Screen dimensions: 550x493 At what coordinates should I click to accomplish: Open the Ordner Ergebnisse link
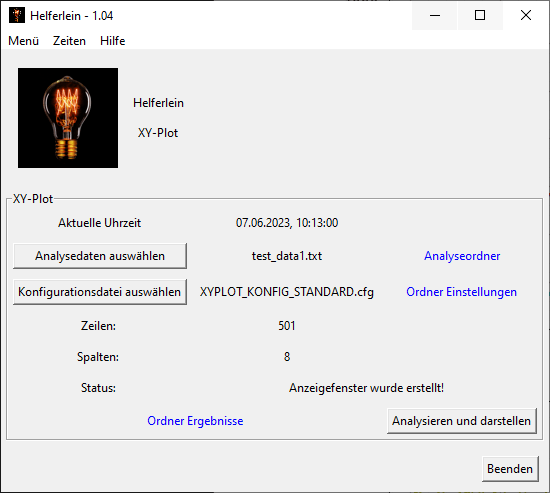pyautogui.click(x=195, y=421)
